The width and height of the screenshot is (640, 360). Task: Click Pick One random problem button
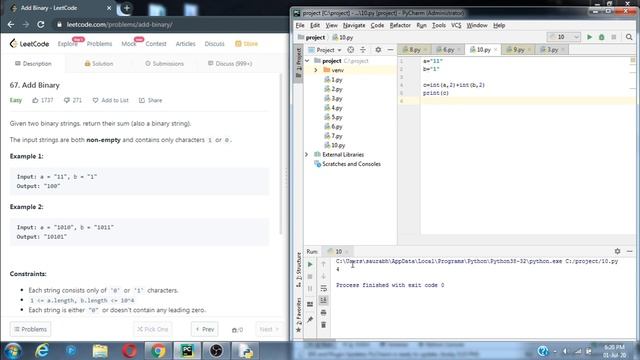[x=152, y=329]
